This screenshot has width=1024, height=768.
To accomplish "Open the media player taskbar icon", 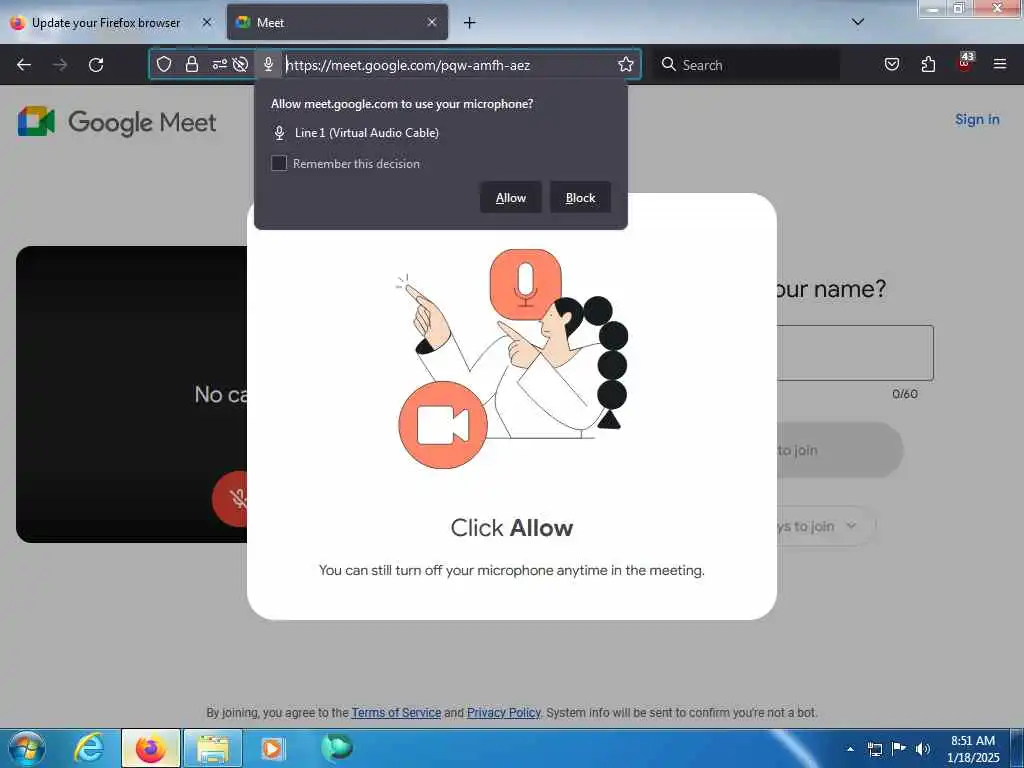I will pos(272,748).
